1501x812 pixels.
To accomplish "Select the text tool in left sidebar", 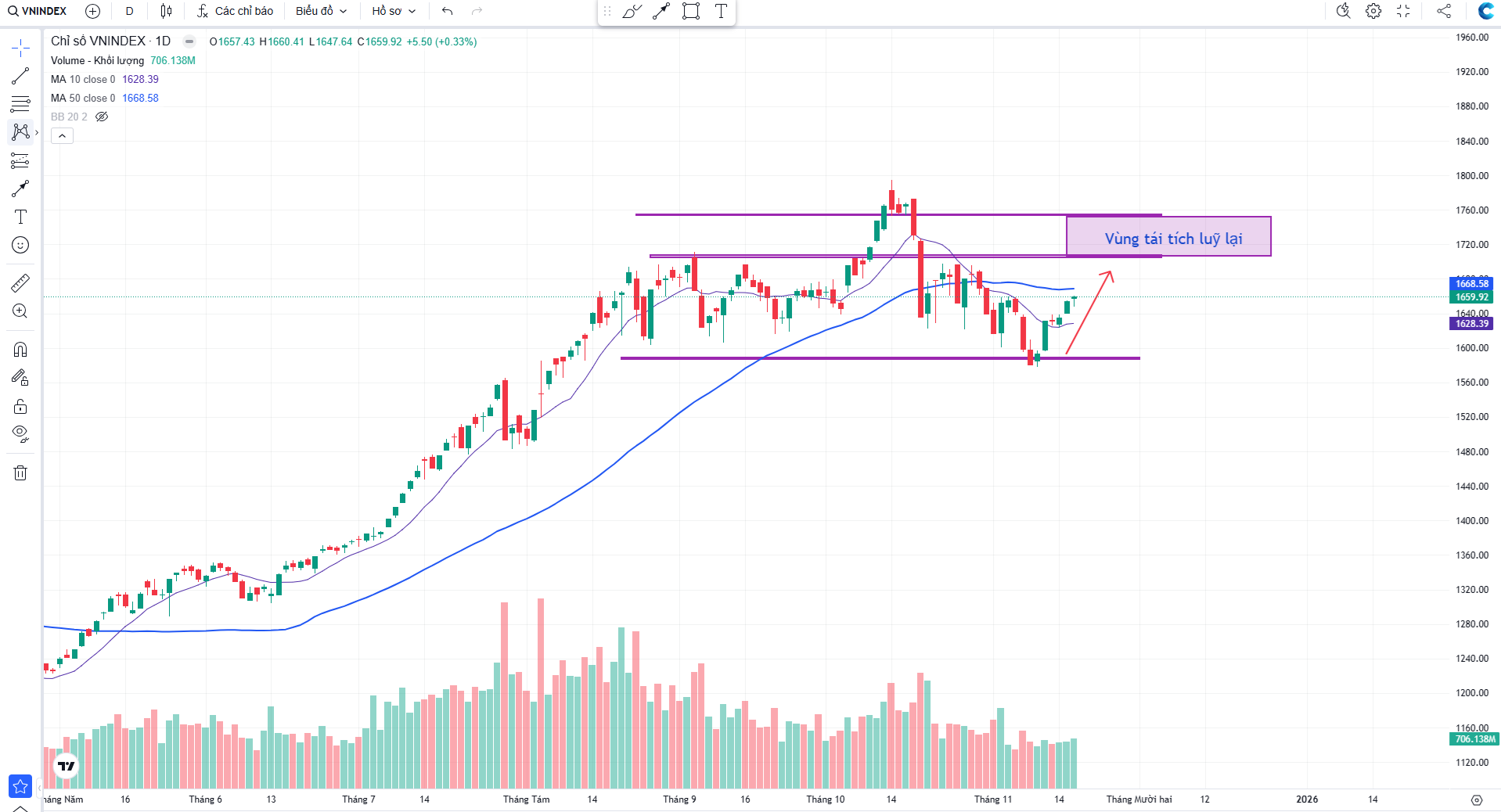I will coord(20,217).
